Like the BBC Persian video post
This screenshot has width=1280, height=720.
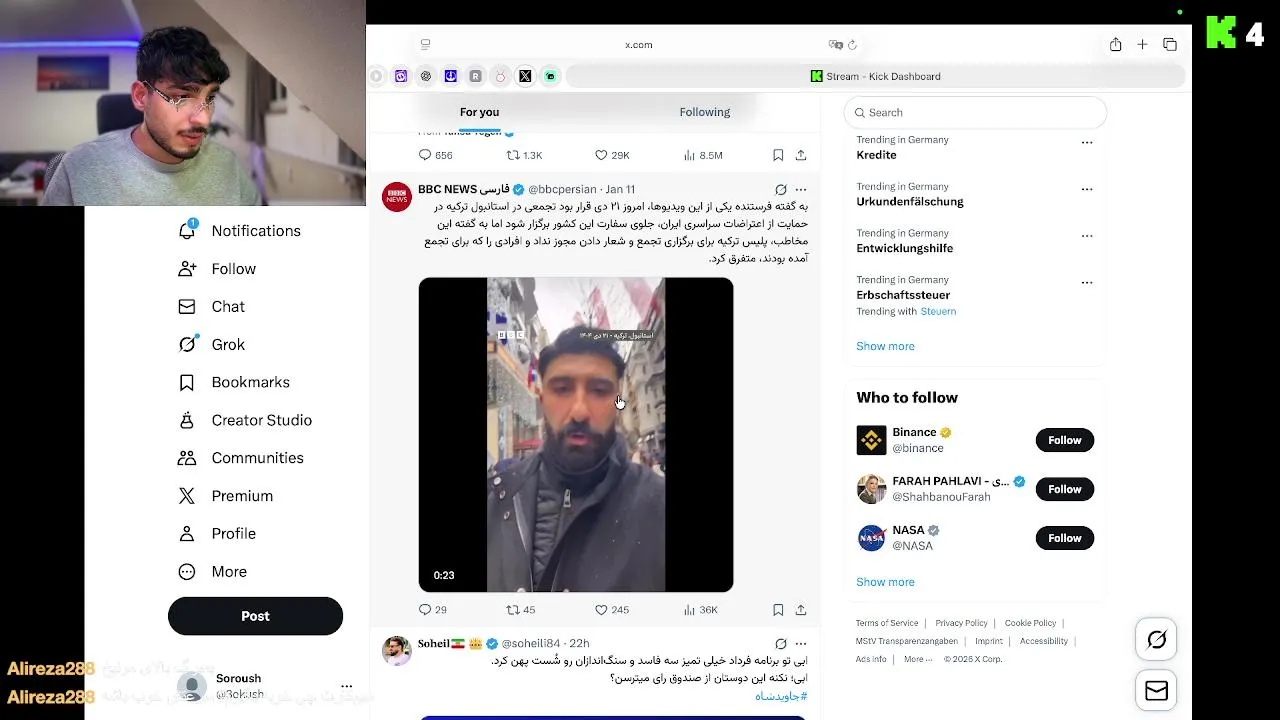612,610
